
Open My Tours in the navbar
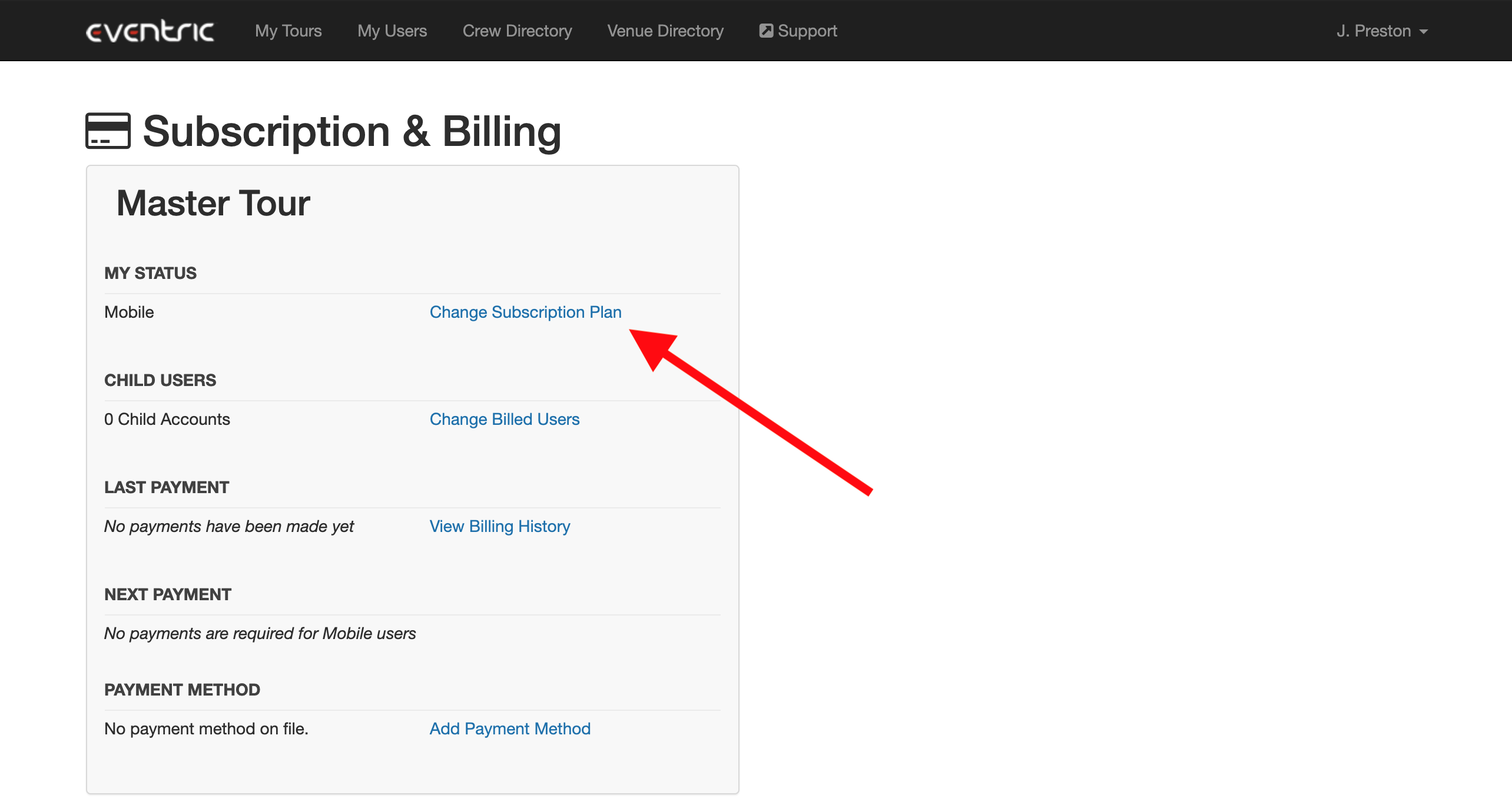coord(289,31)
